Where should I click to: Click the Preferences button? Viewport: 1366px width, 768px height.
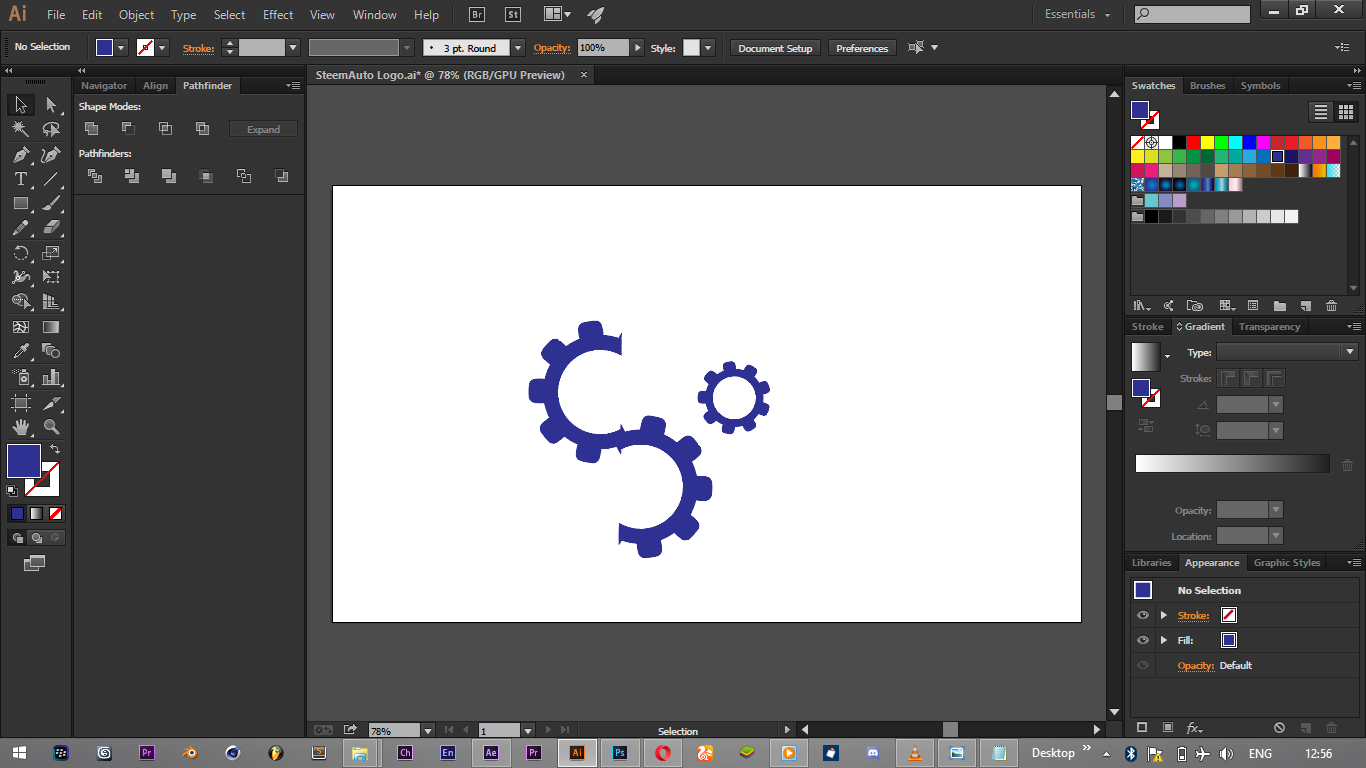[x=861, y=48]
